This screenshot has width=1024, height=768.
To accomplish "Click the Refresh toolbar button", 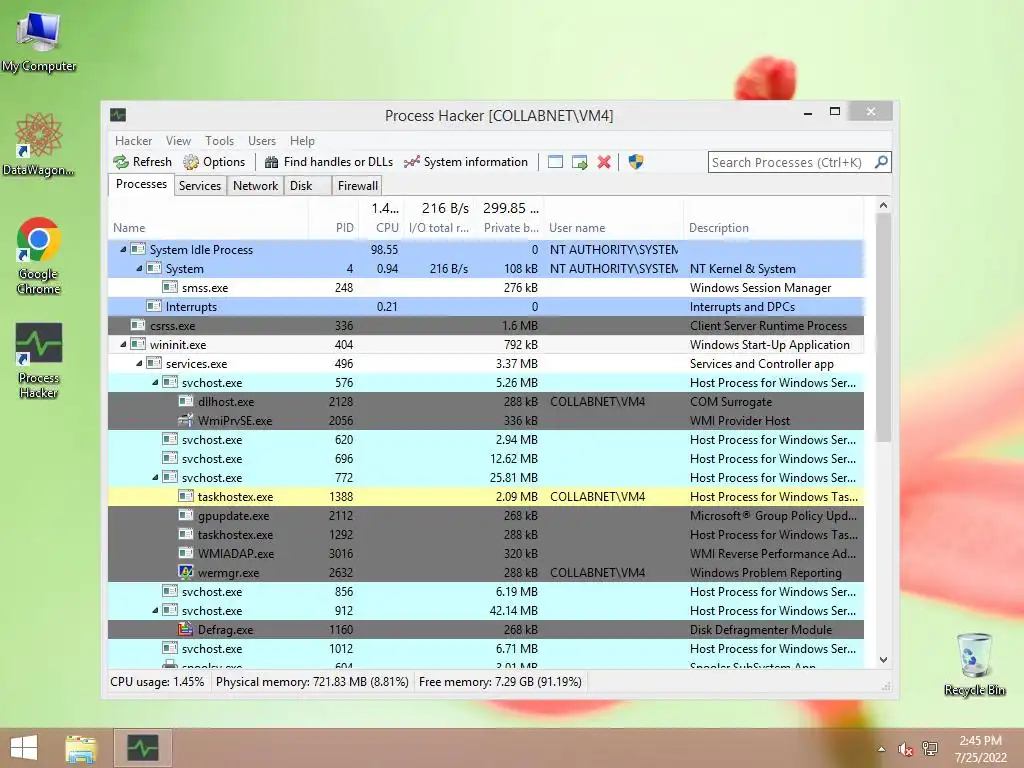I will [x=142, y=162].
